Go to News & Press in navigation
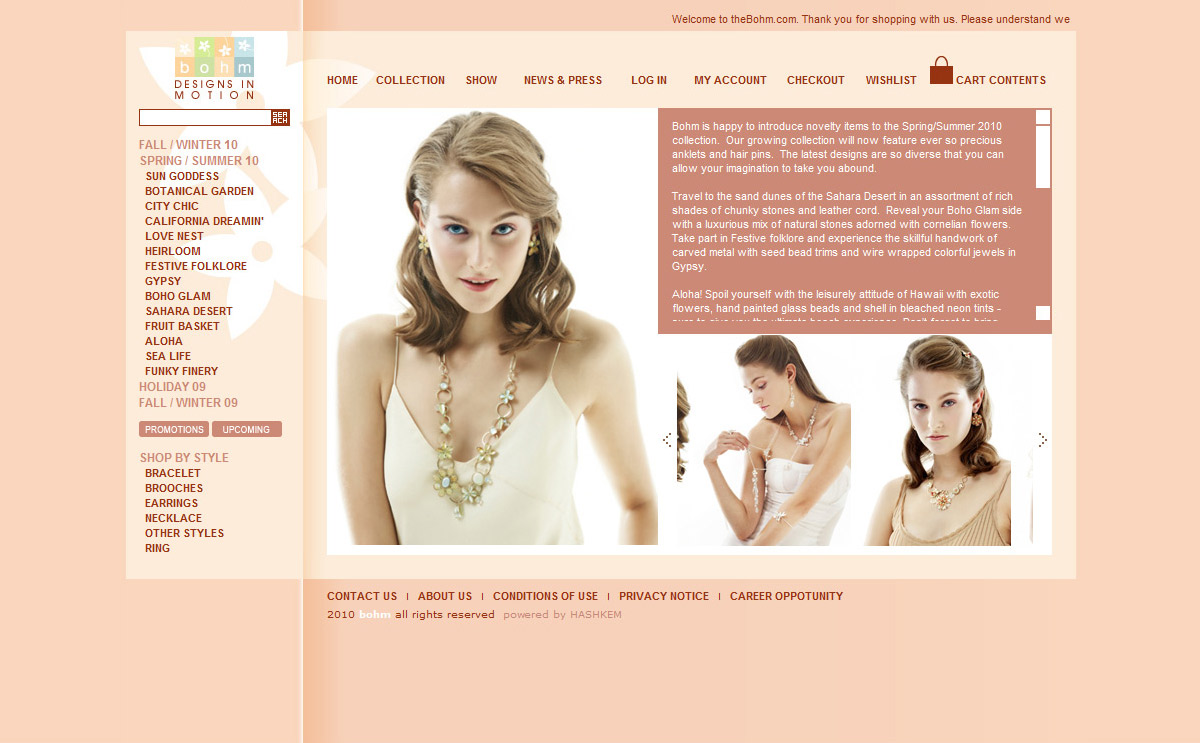Screen dimensions: 1200x743 point(563,81)
